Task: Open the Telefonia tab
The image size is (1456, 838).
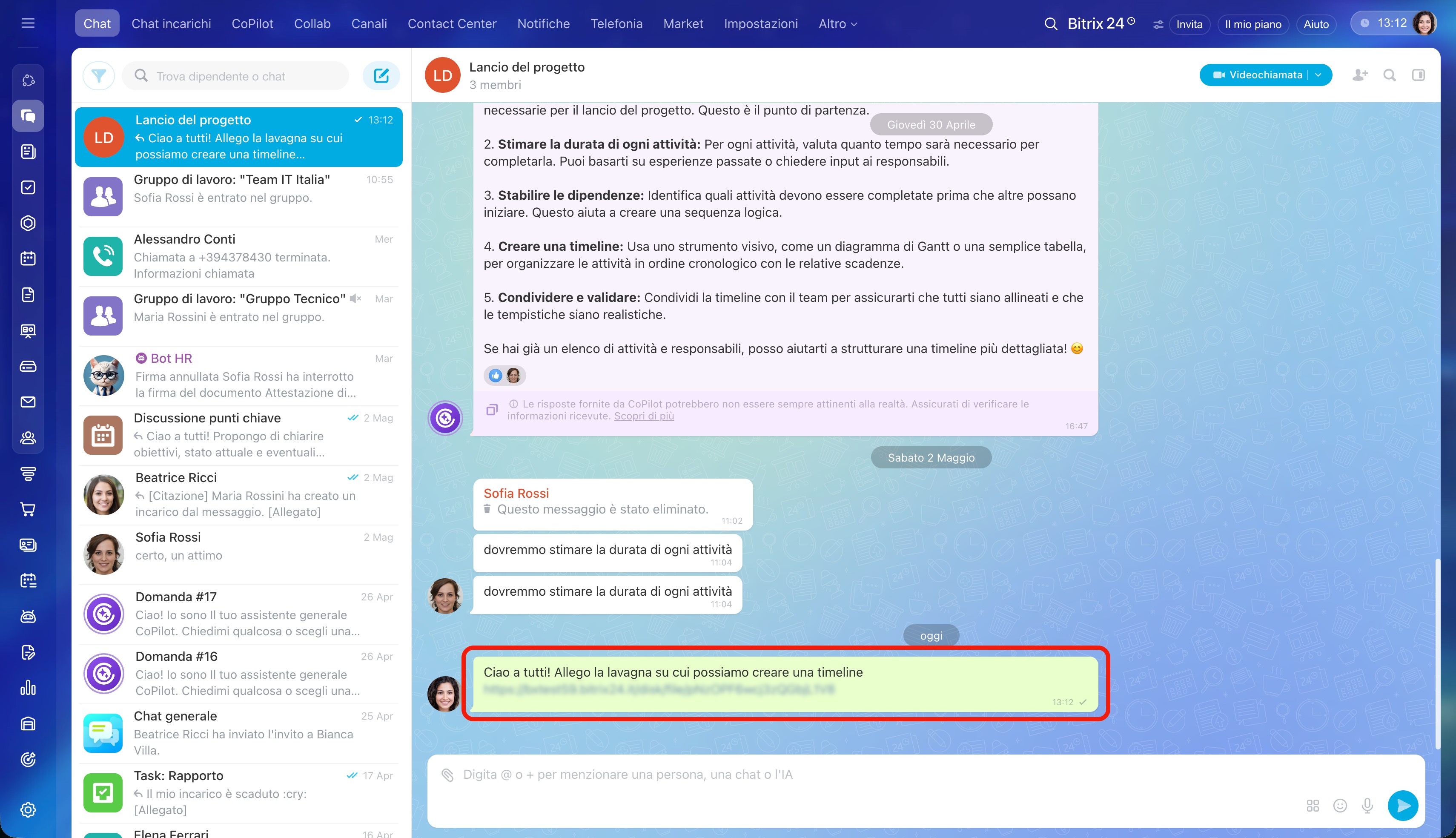Action: (617, 23)
